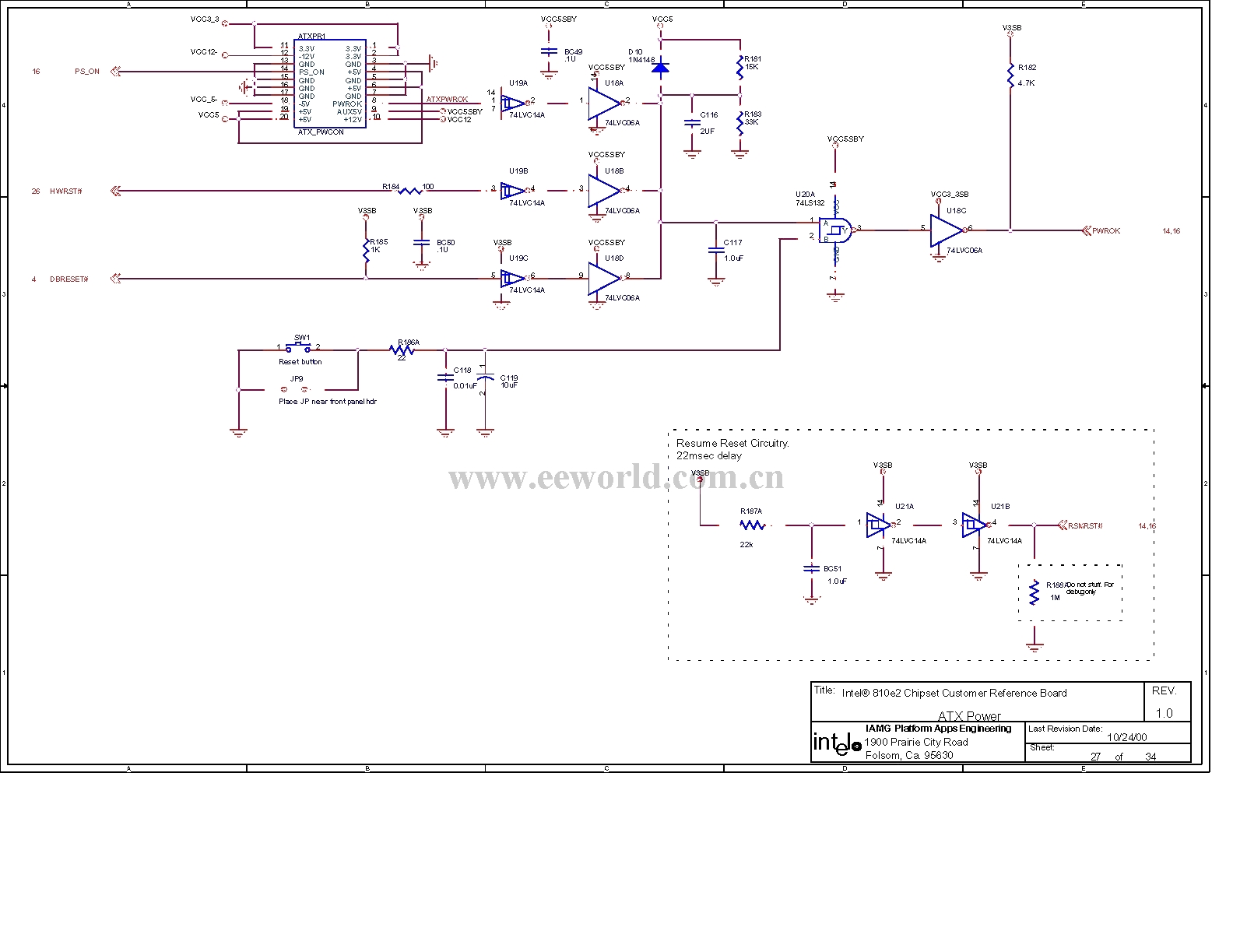
Task: Click the Intel logo in title block
Action: coord(837,743)
